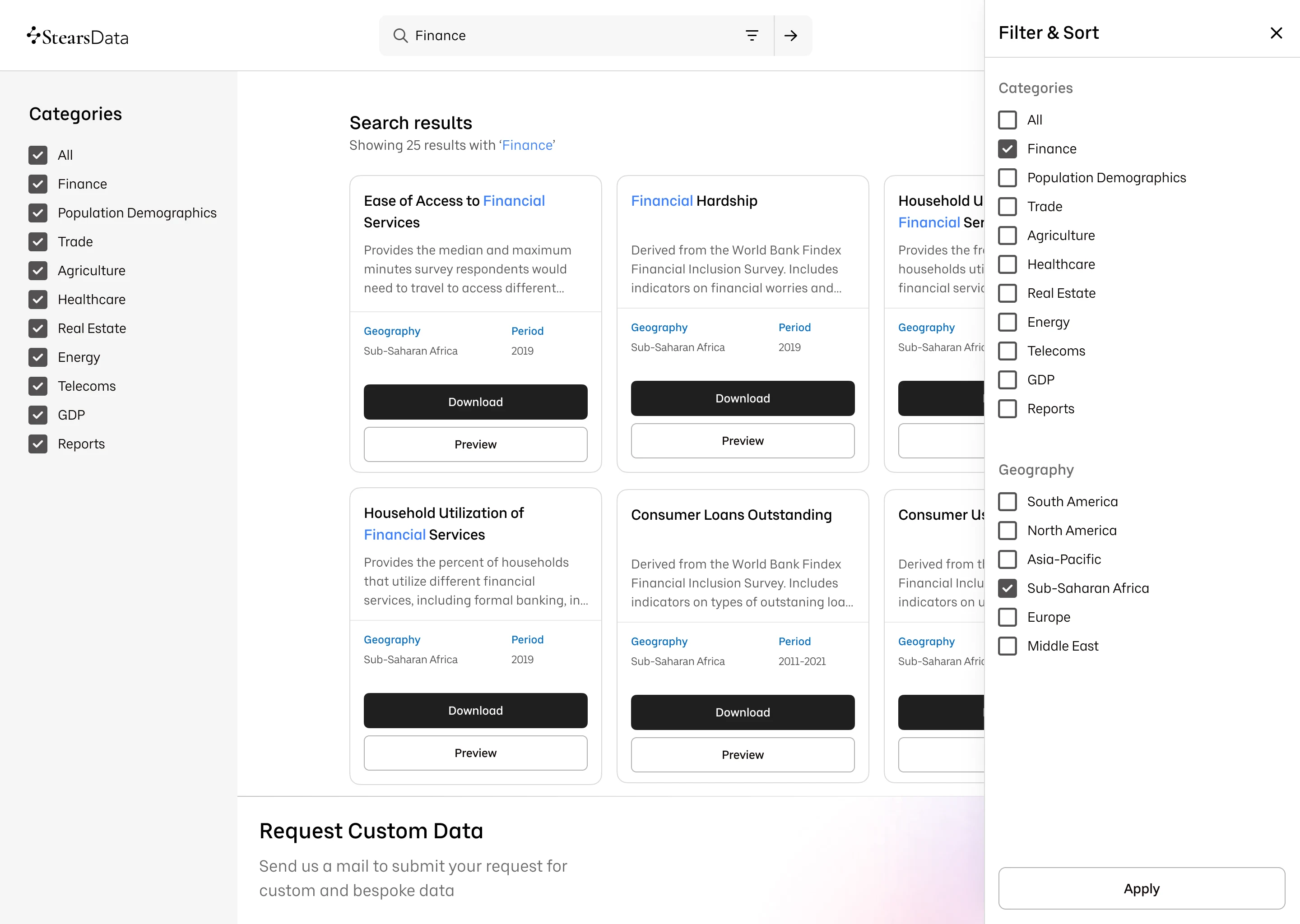This screenshot has height=924, width=1300.
Task: Enable the Healthcare filter category checkbox
Action: (1007, 264)
